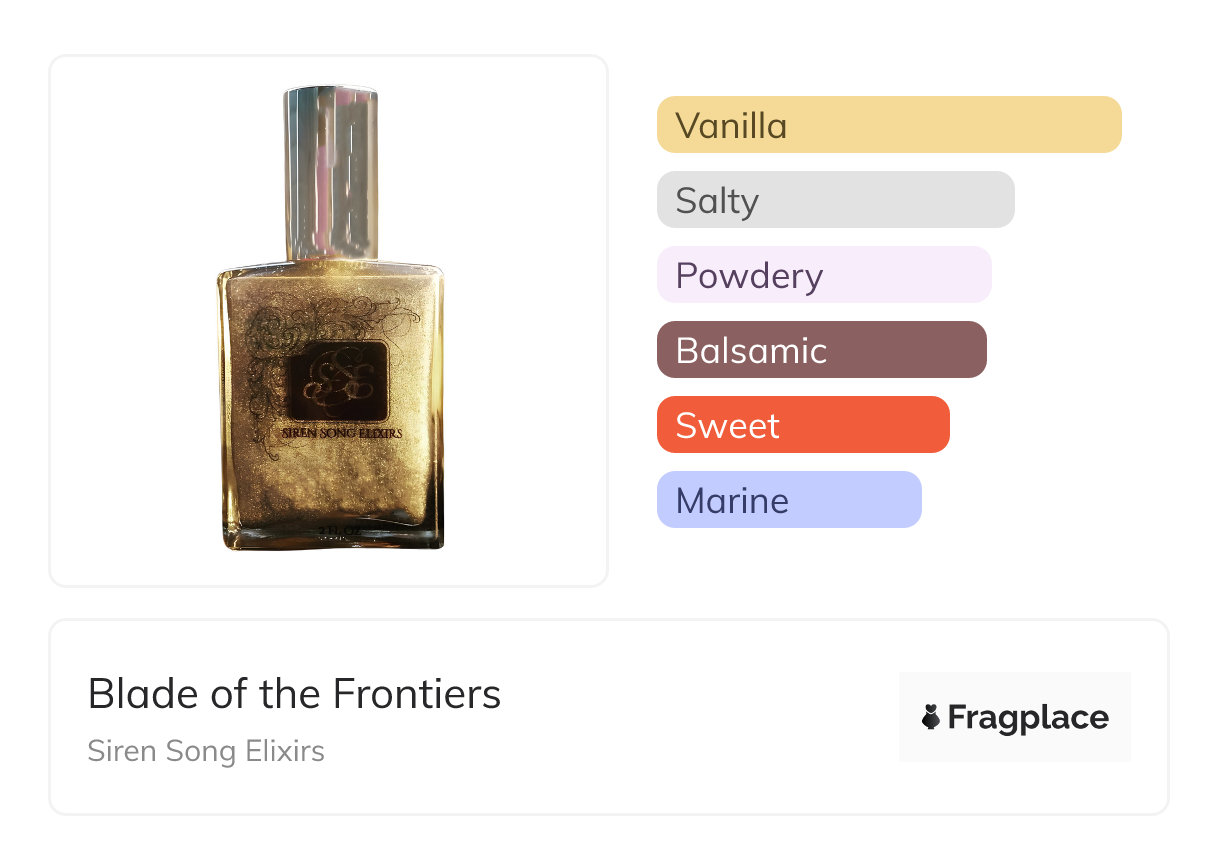Click the Sweet label text
1218x864 pixels.
pyautogui.click(x=727, y=426)
